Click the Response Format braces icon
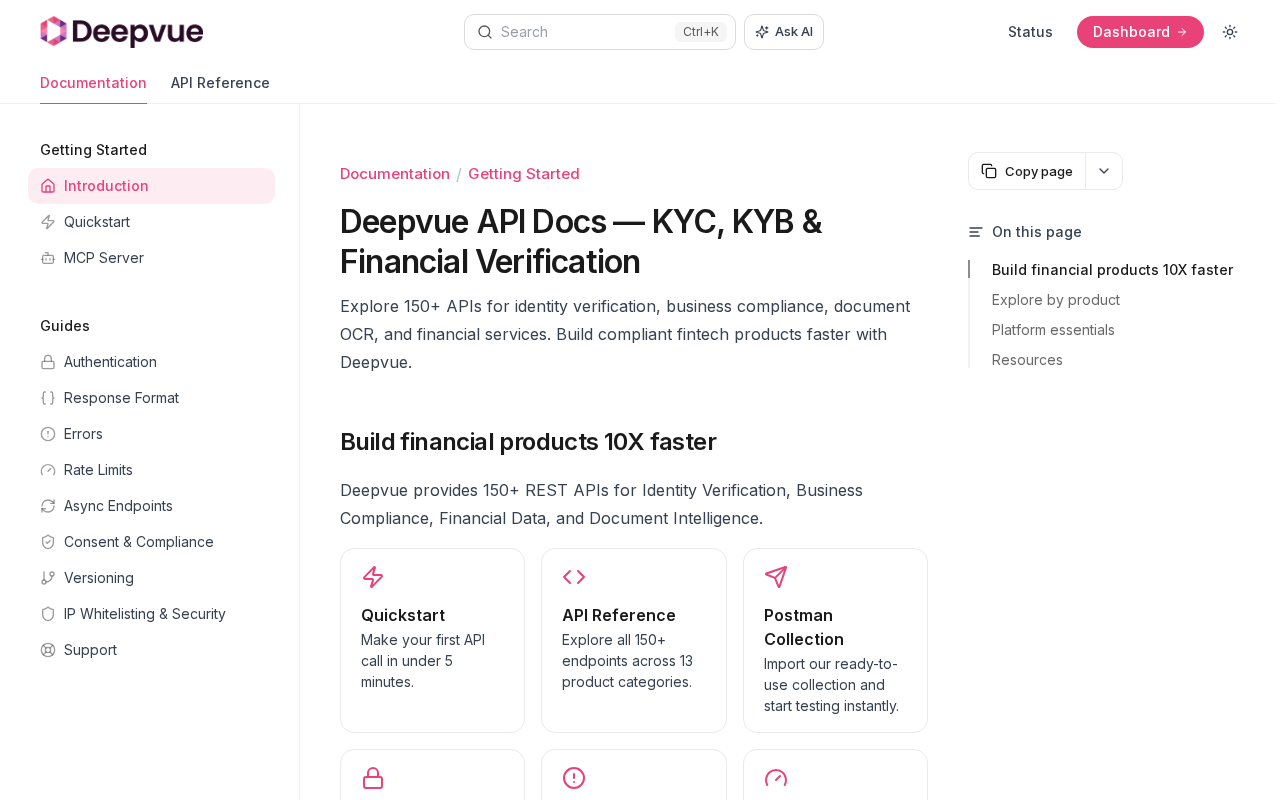 click(x=48, y=398)
